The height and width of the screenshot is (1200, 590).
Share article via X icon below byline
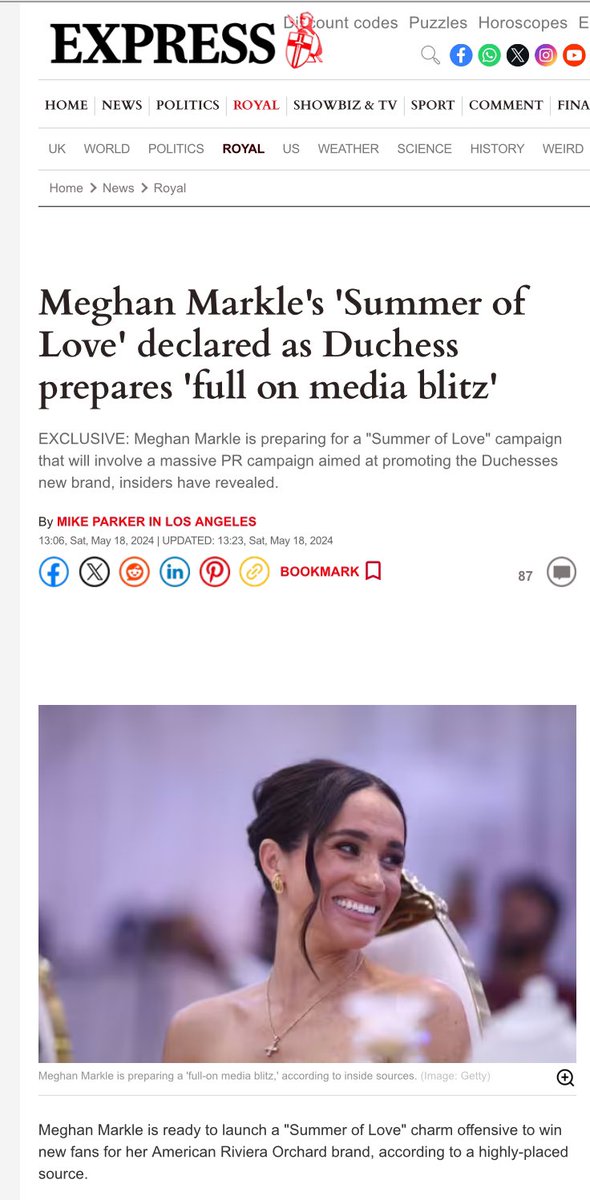94,572
